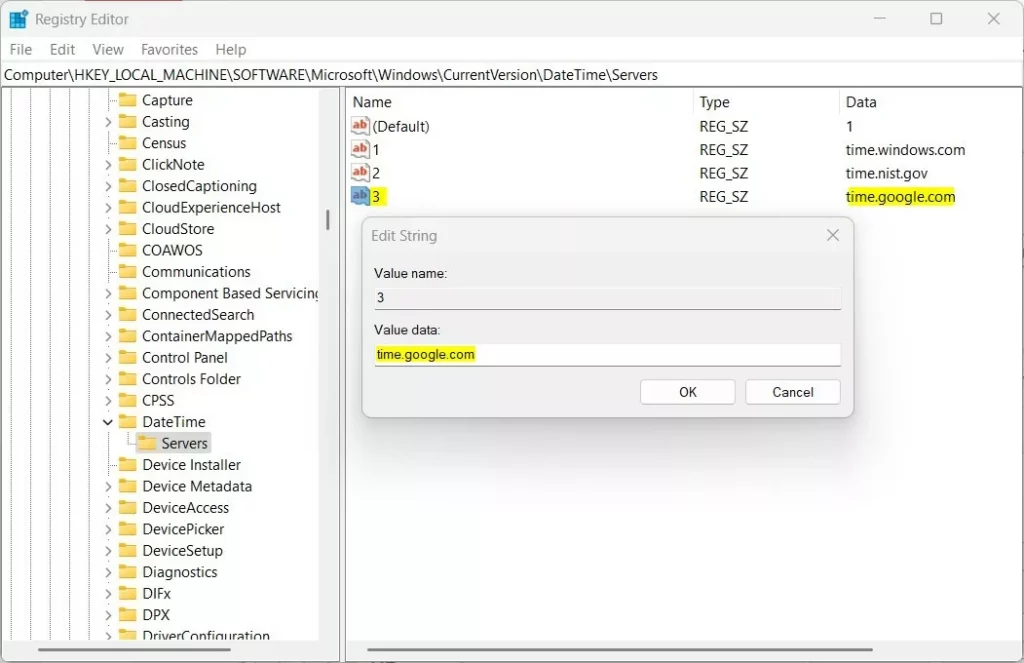The image size is (1024, 663).
Task: Select the DeviceSetup tree item
Action: pos(182,551)
